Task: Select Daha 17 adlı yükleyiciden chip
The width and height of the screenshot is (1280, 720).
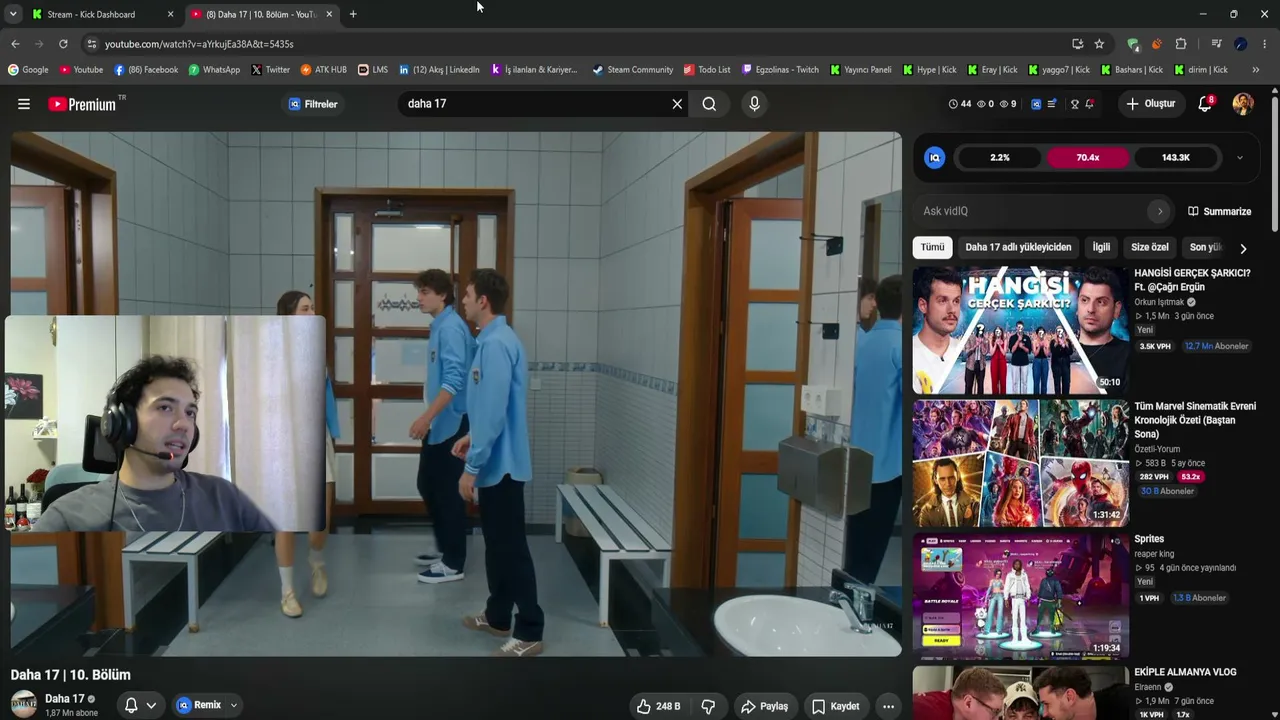Action: 1018,247
